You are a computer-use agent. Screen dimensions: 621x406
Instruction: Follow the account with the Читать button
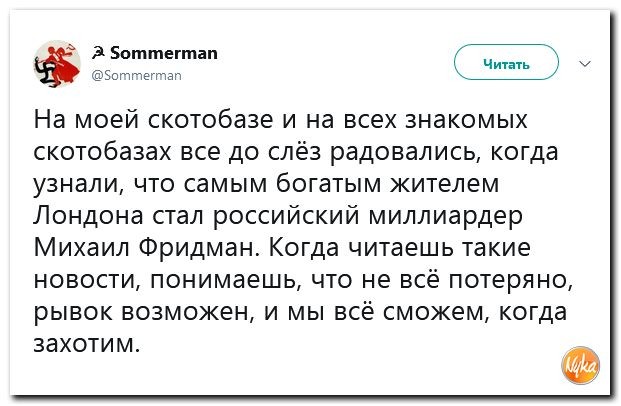(x=506, y=62)
